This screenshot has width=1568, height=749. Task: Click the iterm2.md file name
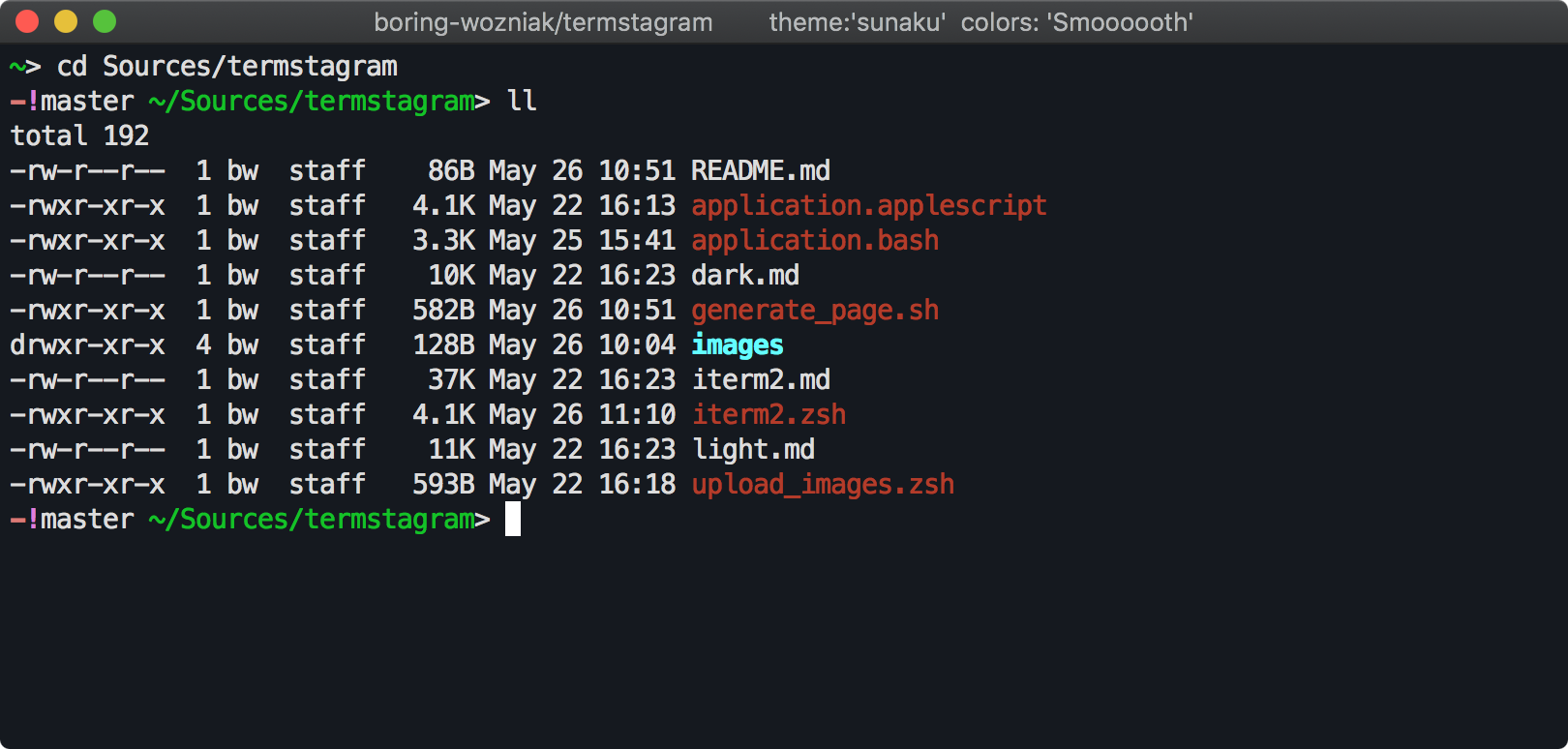pyautogui.click(x=760, y=380)
